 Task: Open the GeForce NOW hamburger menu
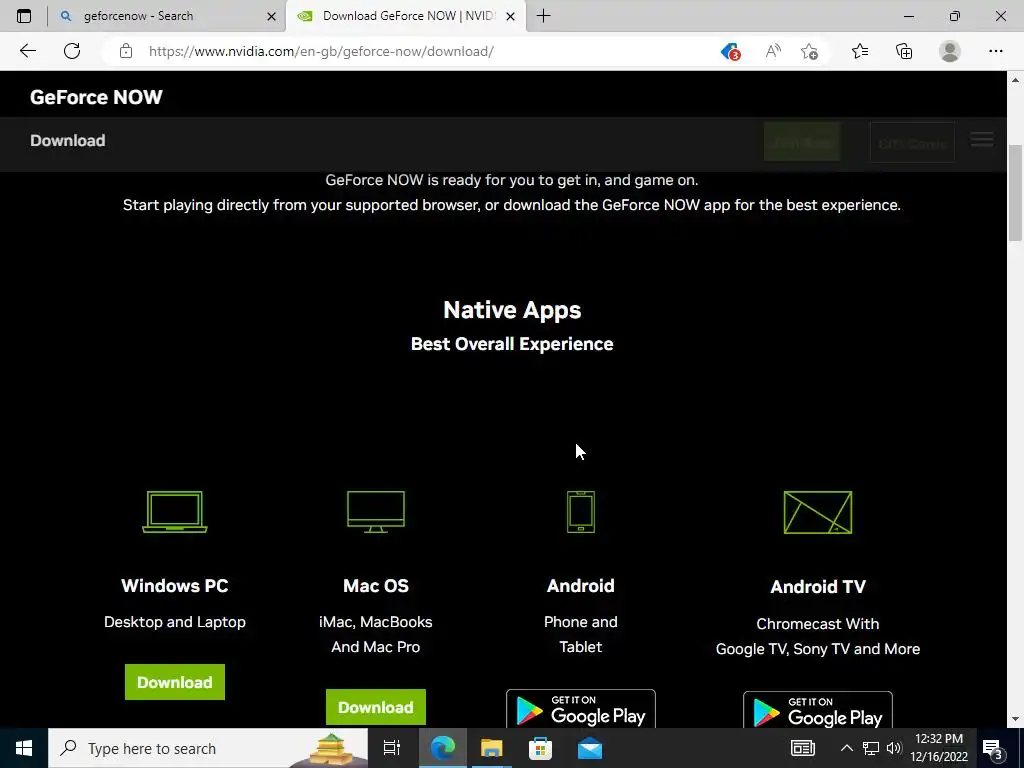pyautogui.click(x=982, y=140)
